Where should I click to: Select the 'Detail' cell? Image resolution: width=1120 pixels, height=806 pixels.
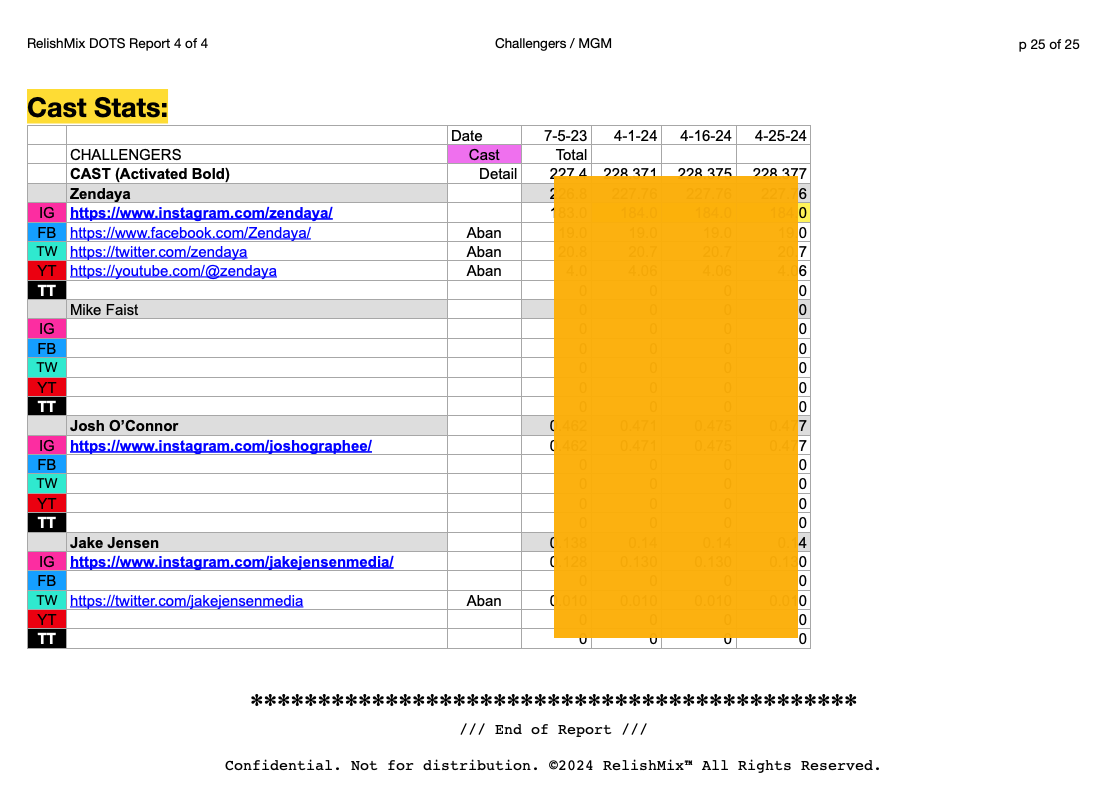484,174
